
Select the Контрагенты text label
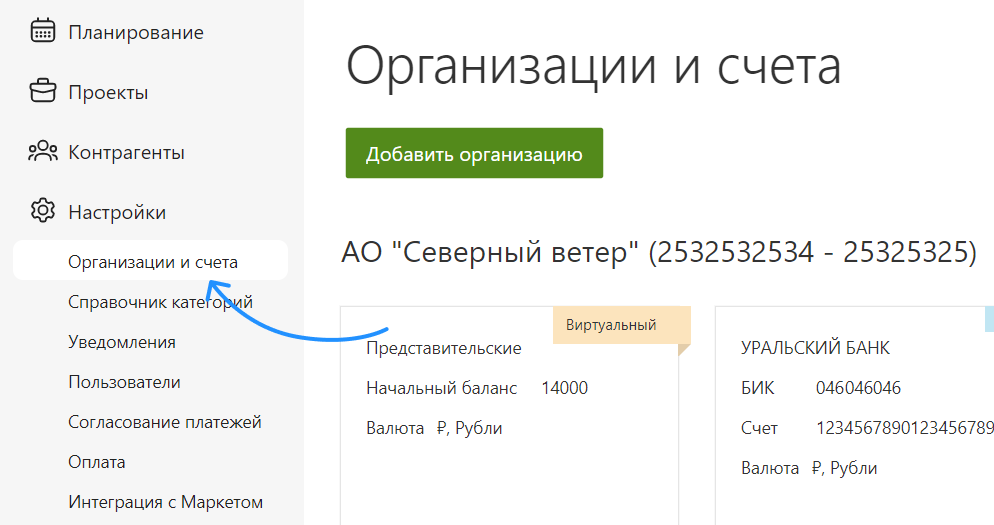pyautogui.click(x=126, y=153)
